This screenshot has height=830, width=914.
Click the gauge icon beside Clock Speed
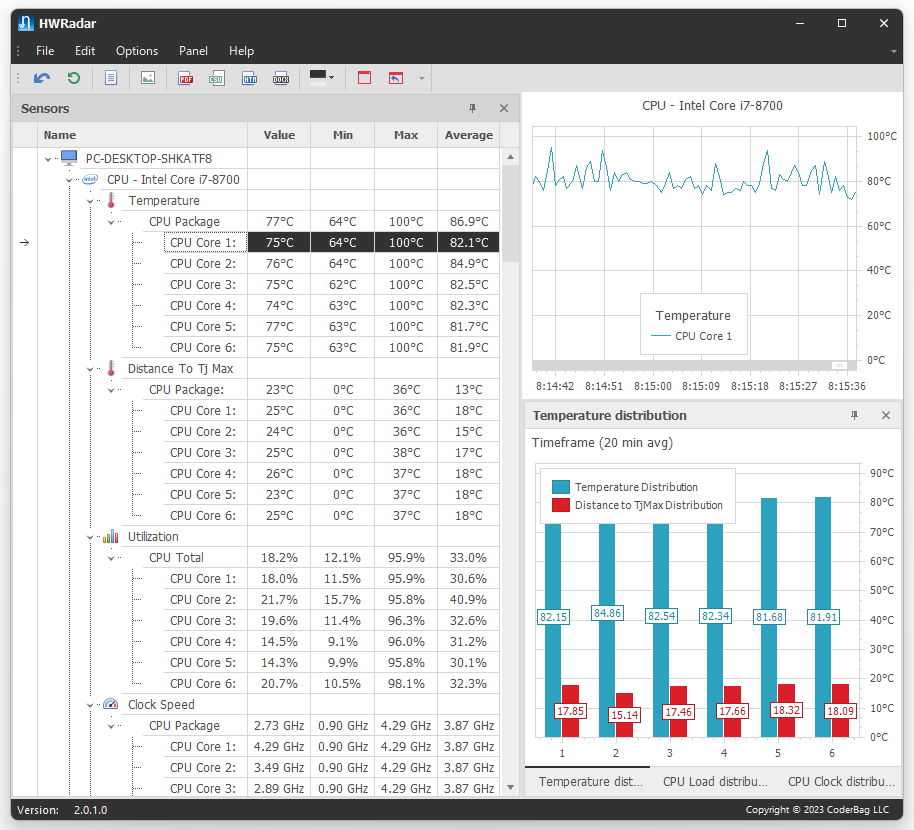pos(111,704)
